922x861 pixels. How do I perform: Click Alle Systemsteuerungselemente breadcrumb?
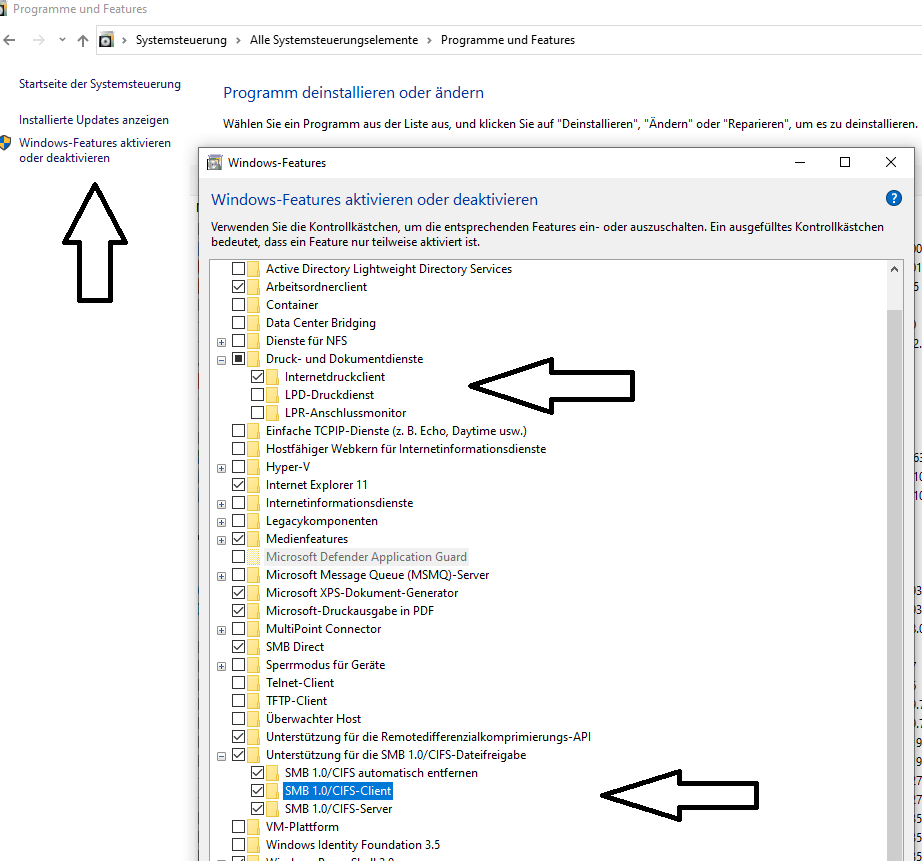[x=334, y=40]
